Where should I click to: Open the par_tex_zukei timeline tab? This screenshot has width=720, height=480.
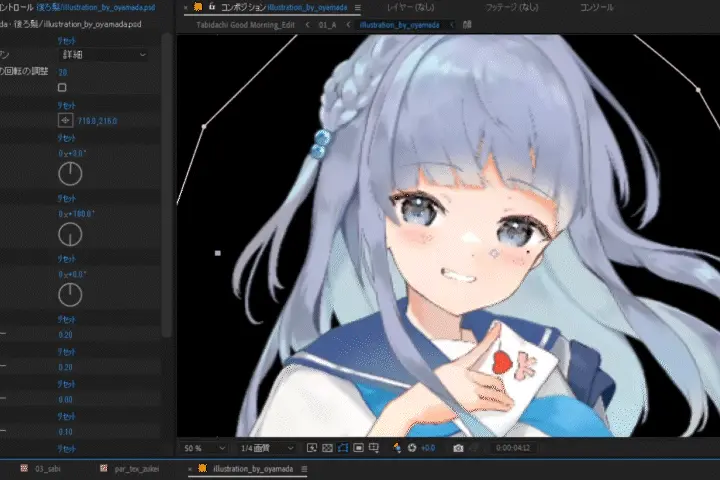pyautogui.click(x=137, y=469)
